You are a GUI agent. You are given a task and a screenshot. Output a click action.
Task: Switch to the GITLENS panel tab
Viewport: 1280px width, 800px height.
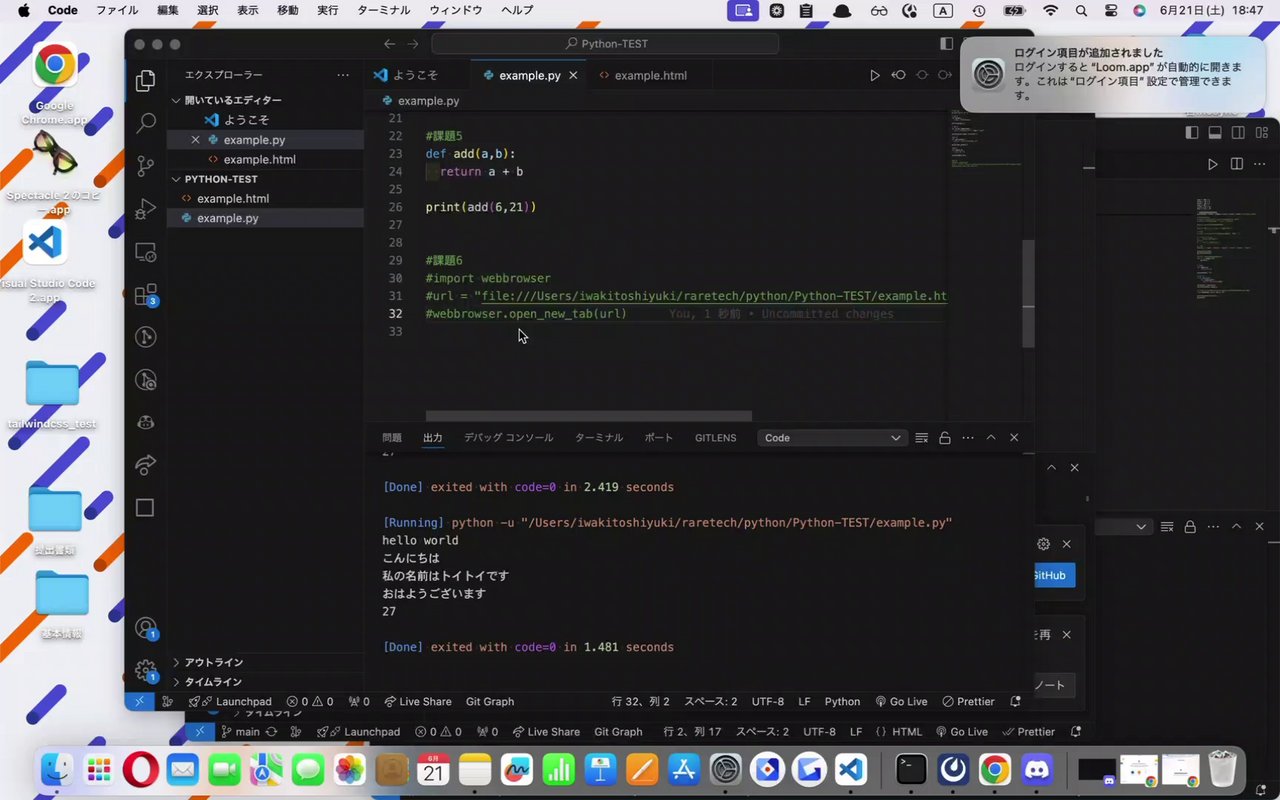point(716,438)
